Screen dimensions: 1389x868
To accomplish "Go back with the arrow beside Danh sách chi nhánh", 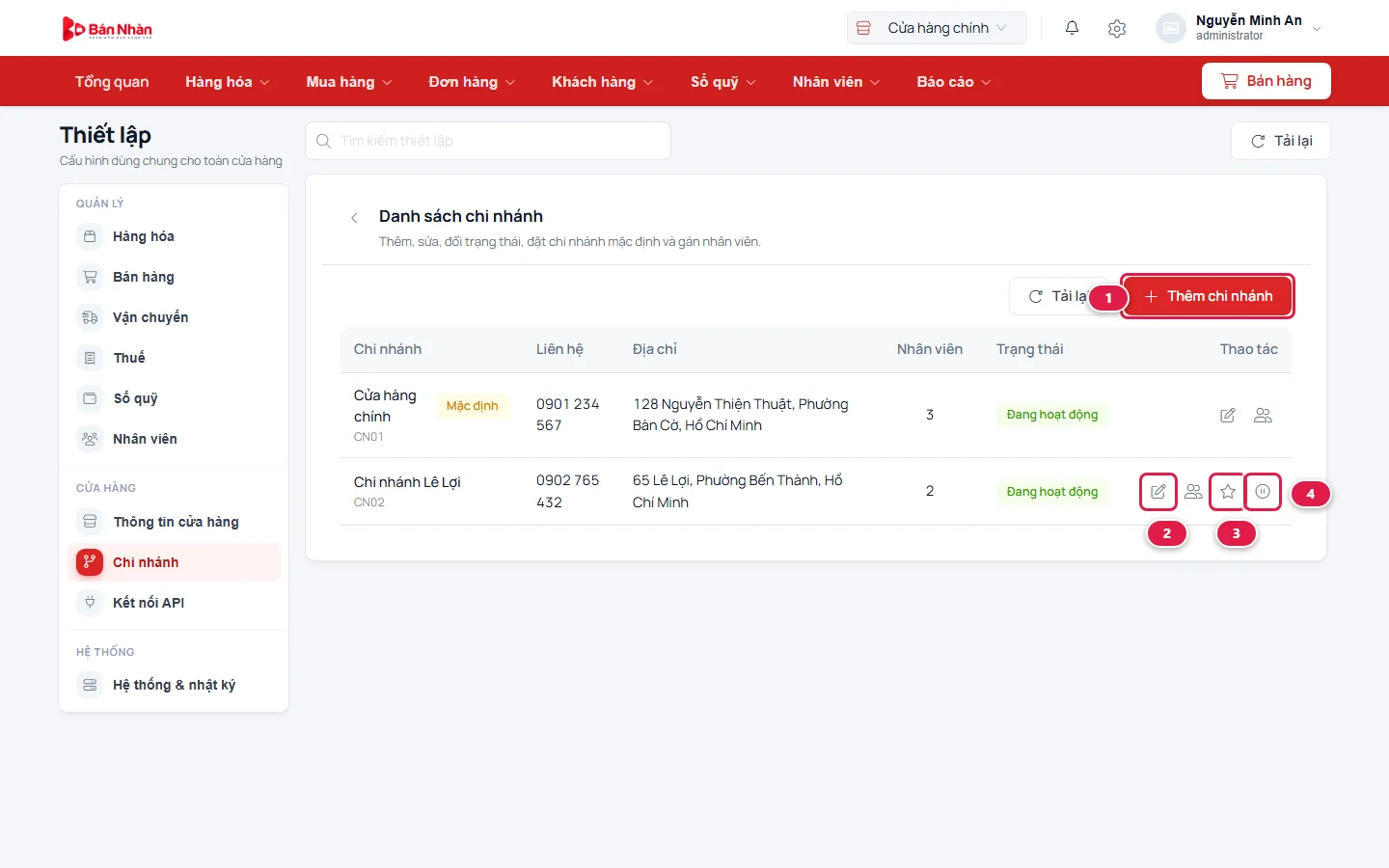I will pos(354,218).
